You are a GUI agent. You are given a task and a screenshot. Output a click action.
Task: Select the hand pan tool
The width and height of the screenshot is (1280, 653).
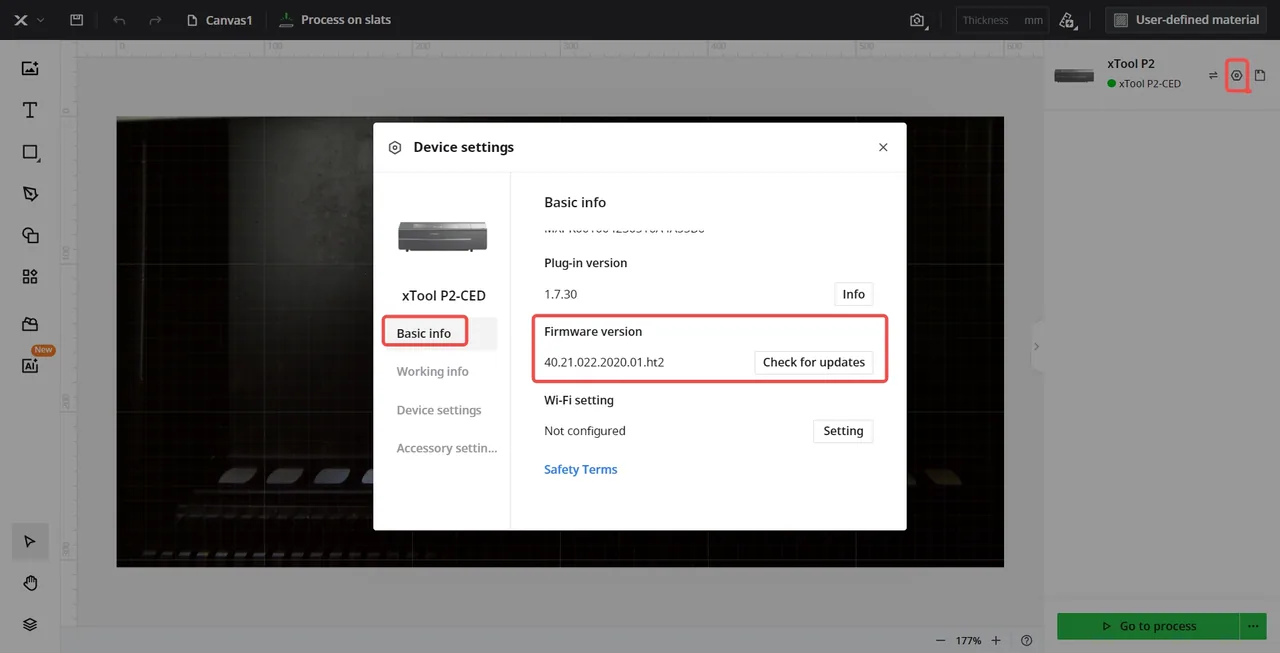point(30,583)
